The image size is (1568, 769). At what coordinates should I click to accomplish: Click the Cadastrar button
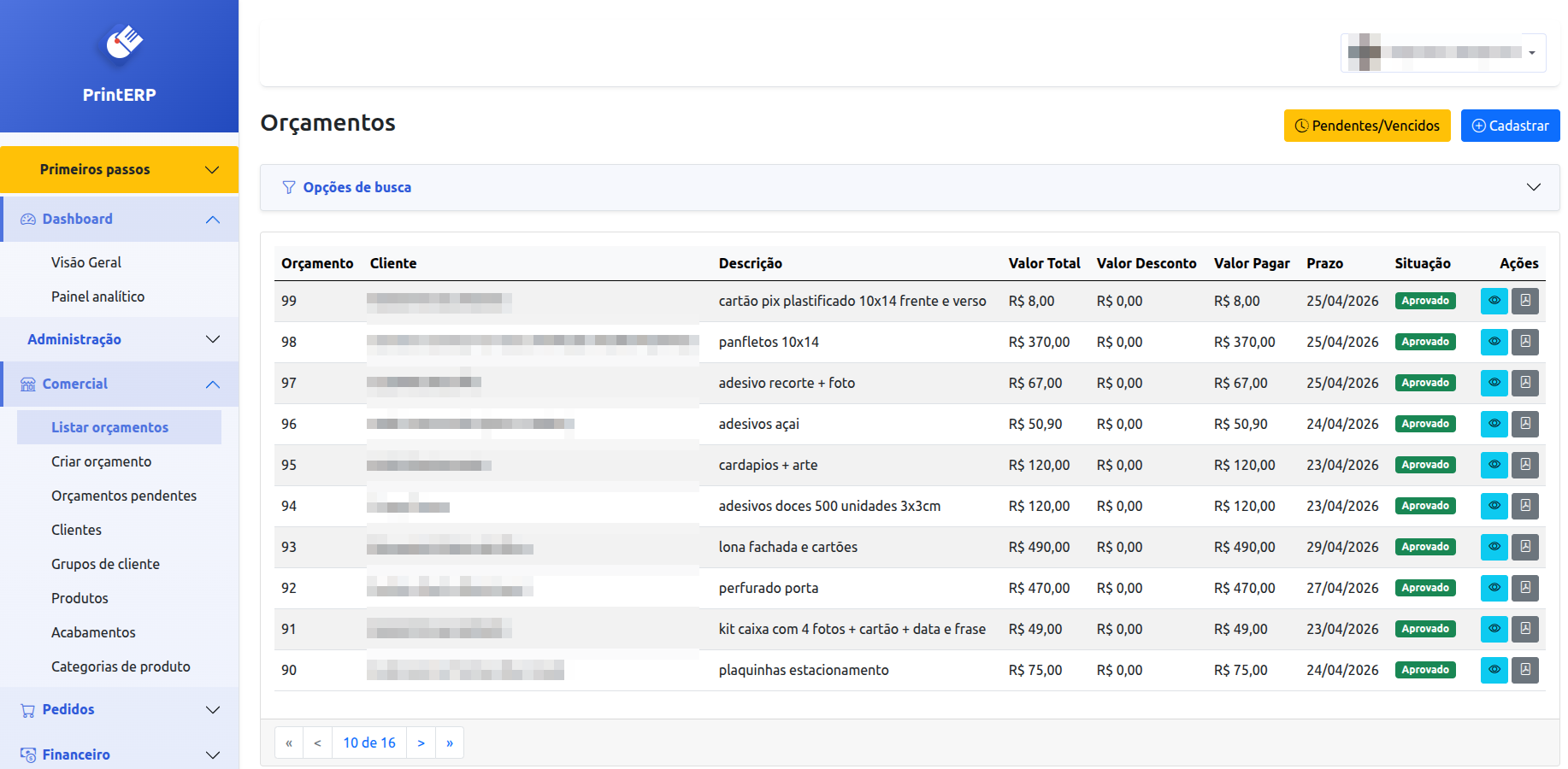coord(1510,126)
